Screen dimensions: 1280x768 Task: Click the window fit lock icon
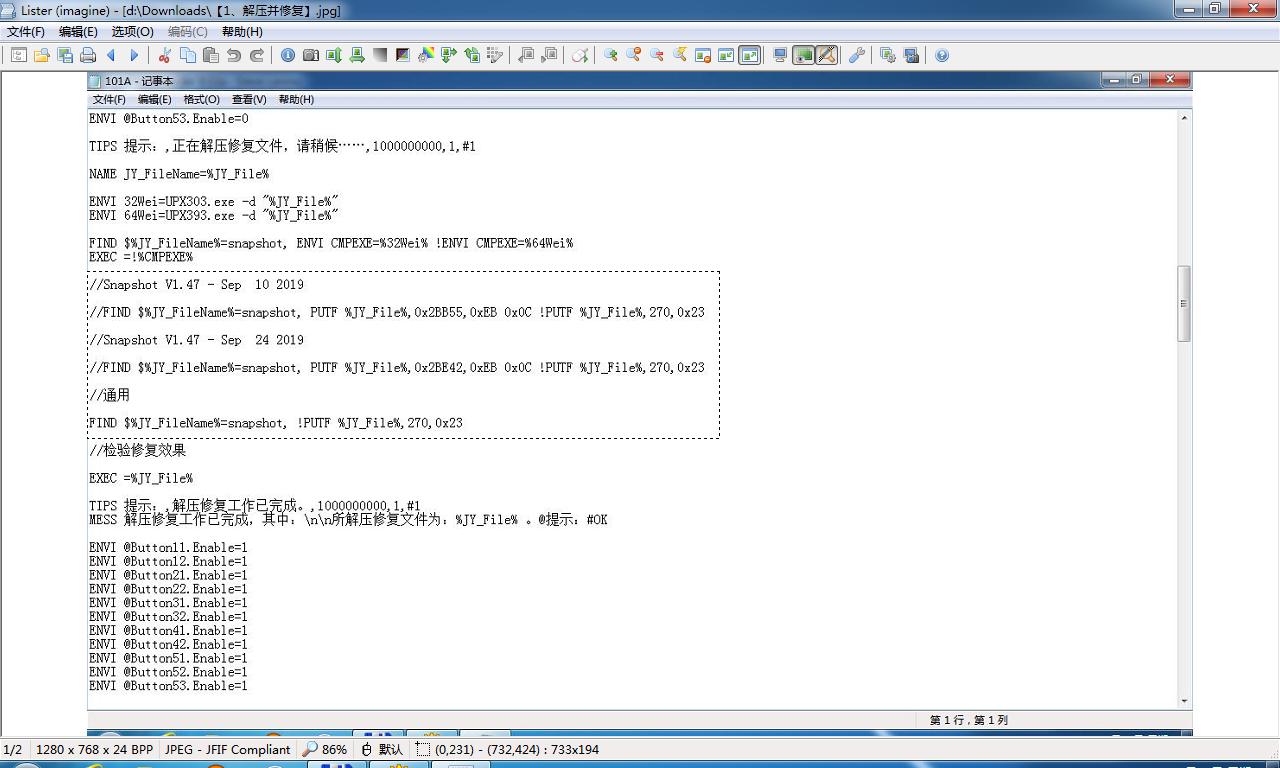(703, 55)
